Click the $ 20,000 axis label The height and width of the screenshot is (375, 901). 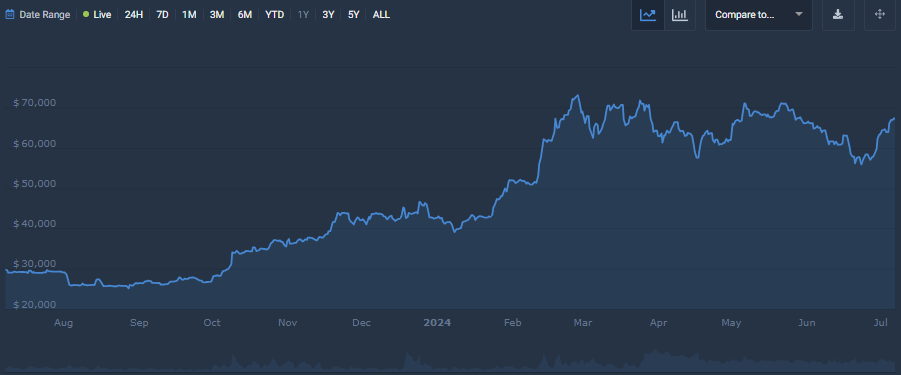pos(35,304)
